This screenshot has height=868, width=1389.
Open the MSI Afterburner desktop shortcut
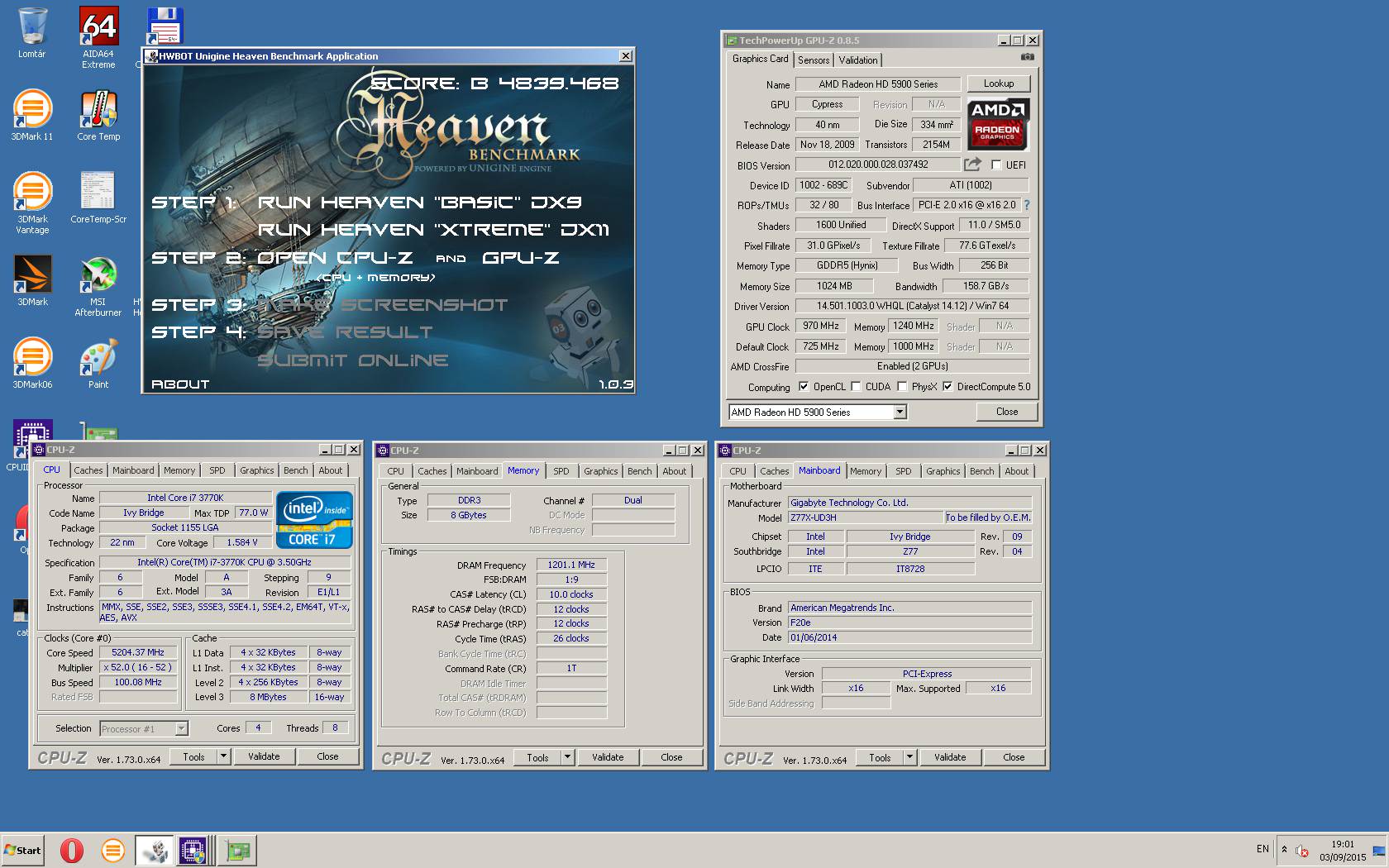point(98,285)
